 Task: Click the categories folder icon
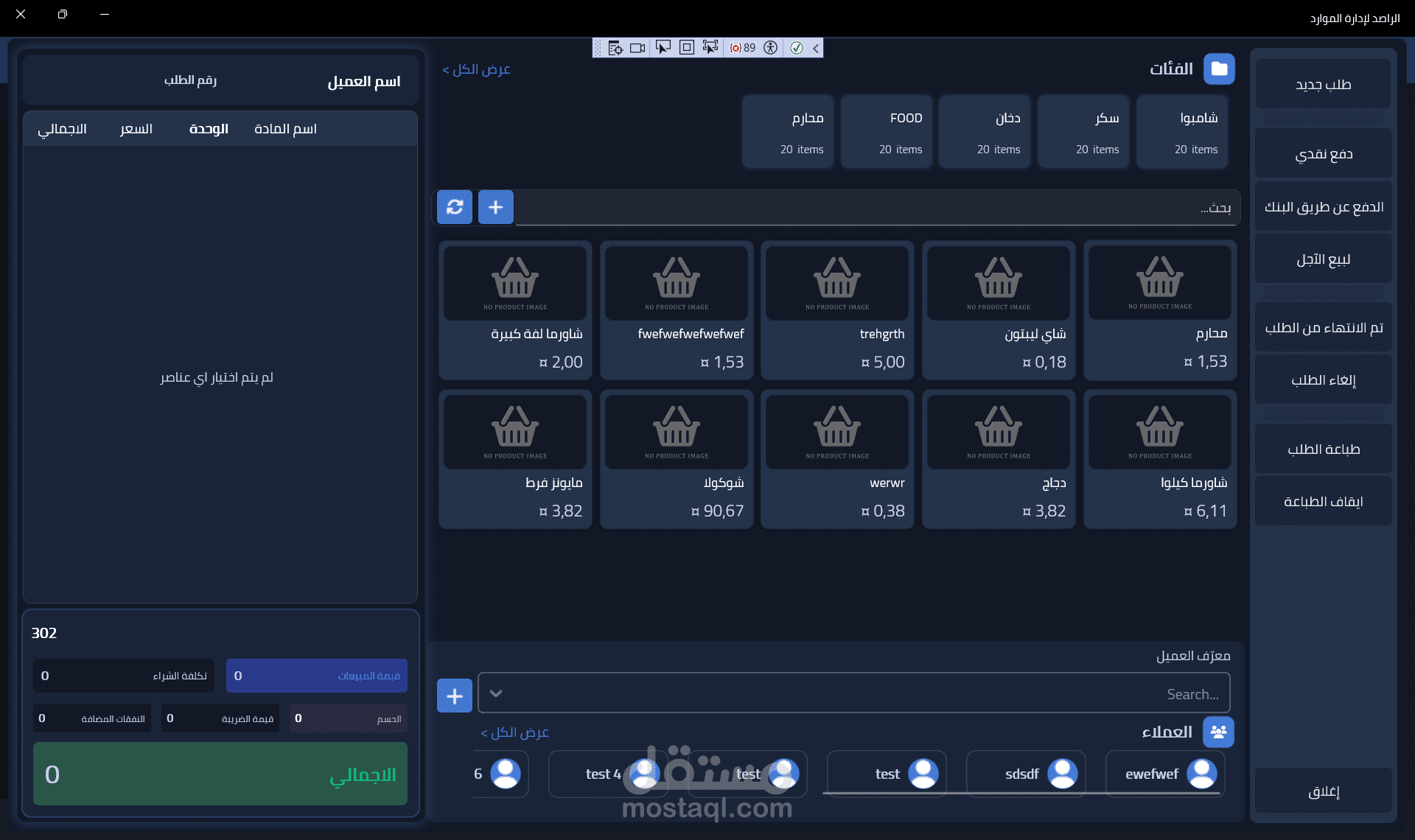click(x=1219, y=69)
